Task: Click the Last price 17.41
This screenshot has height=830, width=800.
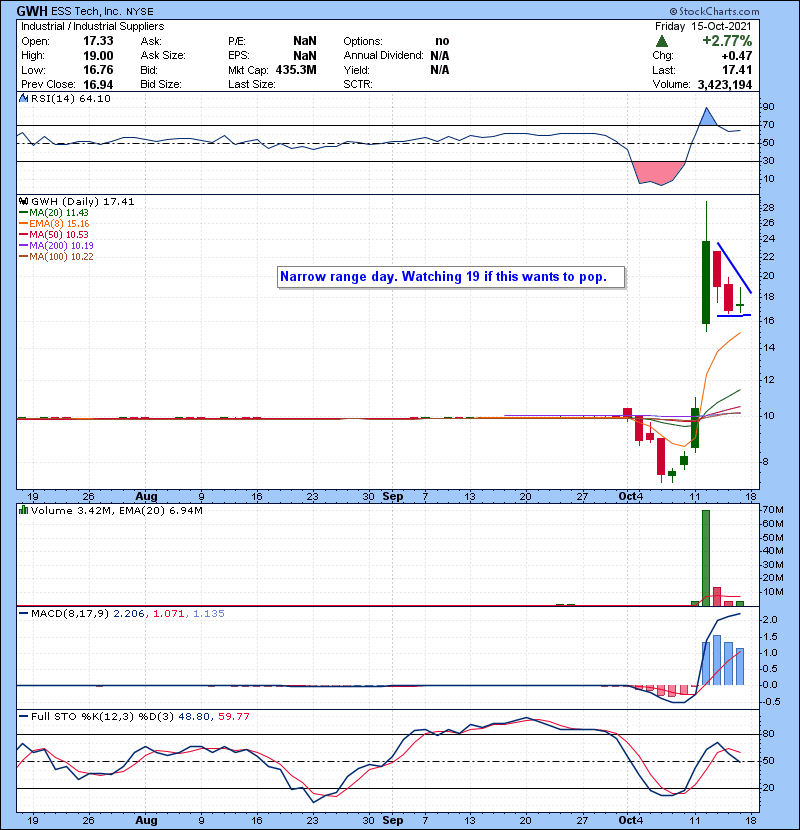Action: [x=738, y=70]
